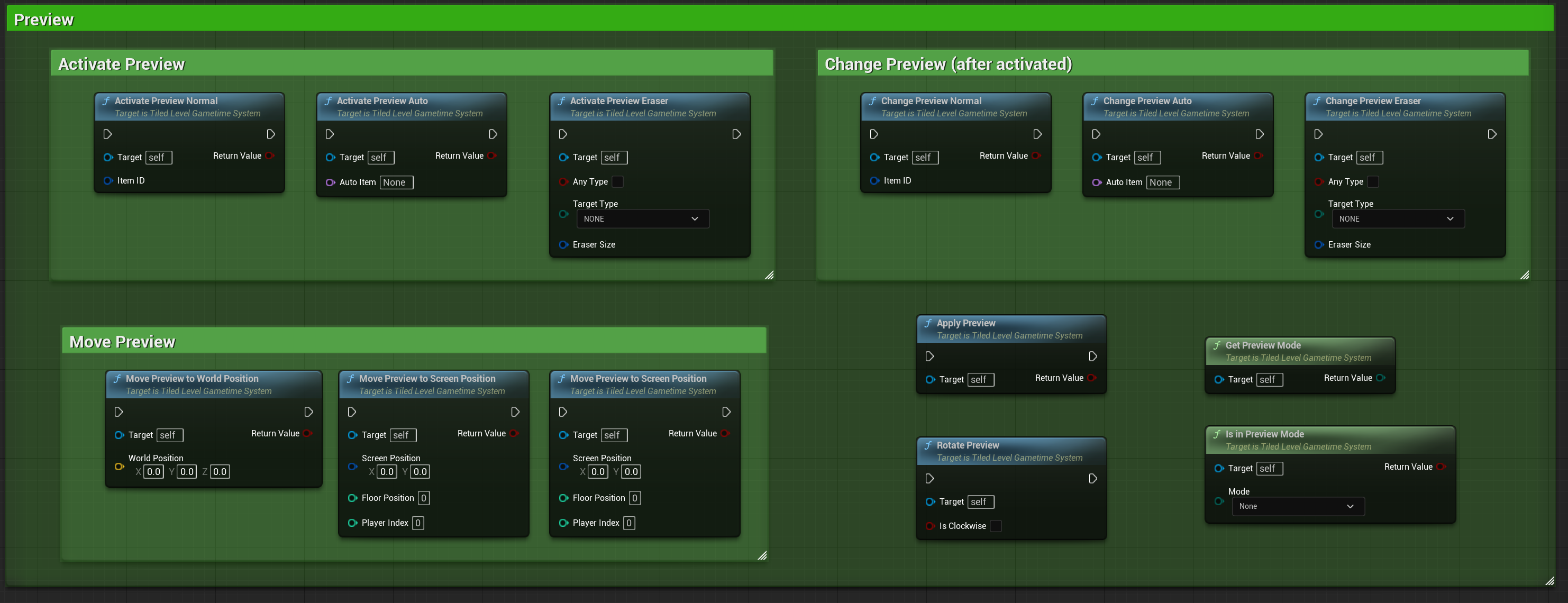Enable Any Type on Activate Preview Eraser
The width and height of the screenshot is (1568, 603).
coord(617,181)
